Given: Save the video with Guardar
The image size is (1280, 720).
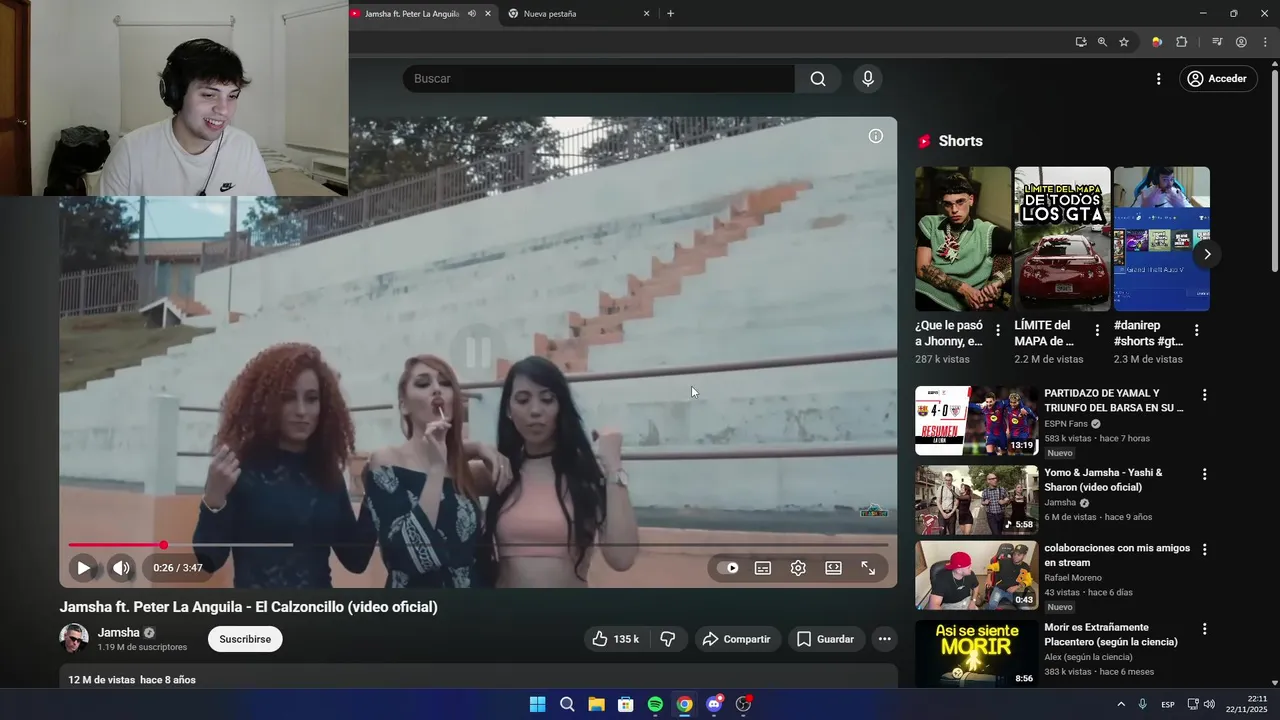Looking at the screenshot, I should (826, 639).
